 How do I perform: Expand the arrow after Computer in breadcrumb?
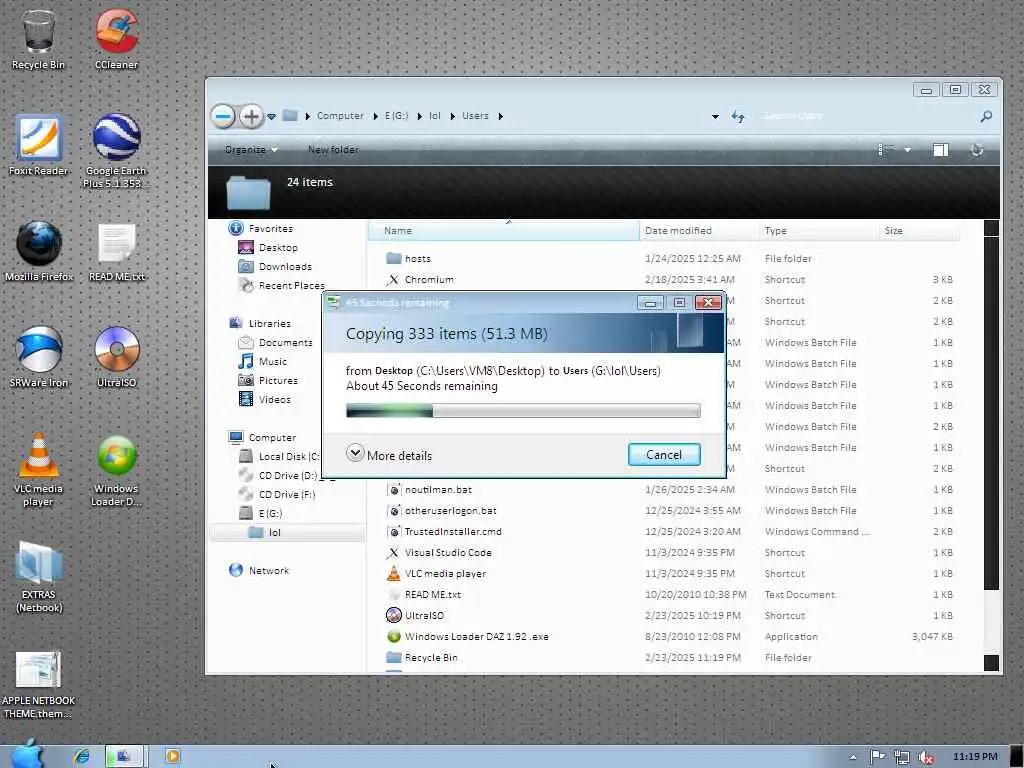coord(376,116)
